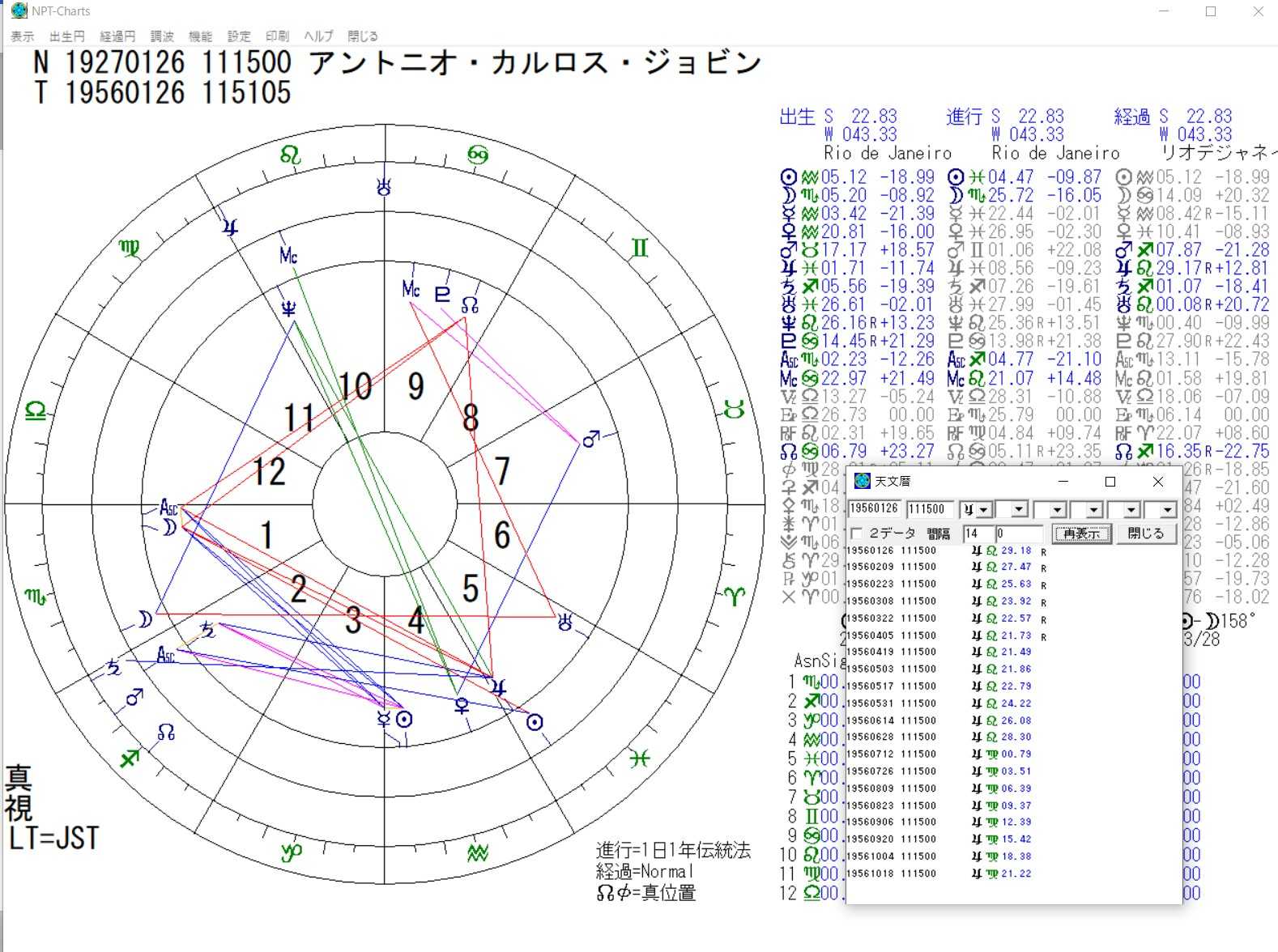Viewport: 1278px width, 952px height.
Task: Click the NPT-Charts app icon in title bar
Action: [19, 11]
